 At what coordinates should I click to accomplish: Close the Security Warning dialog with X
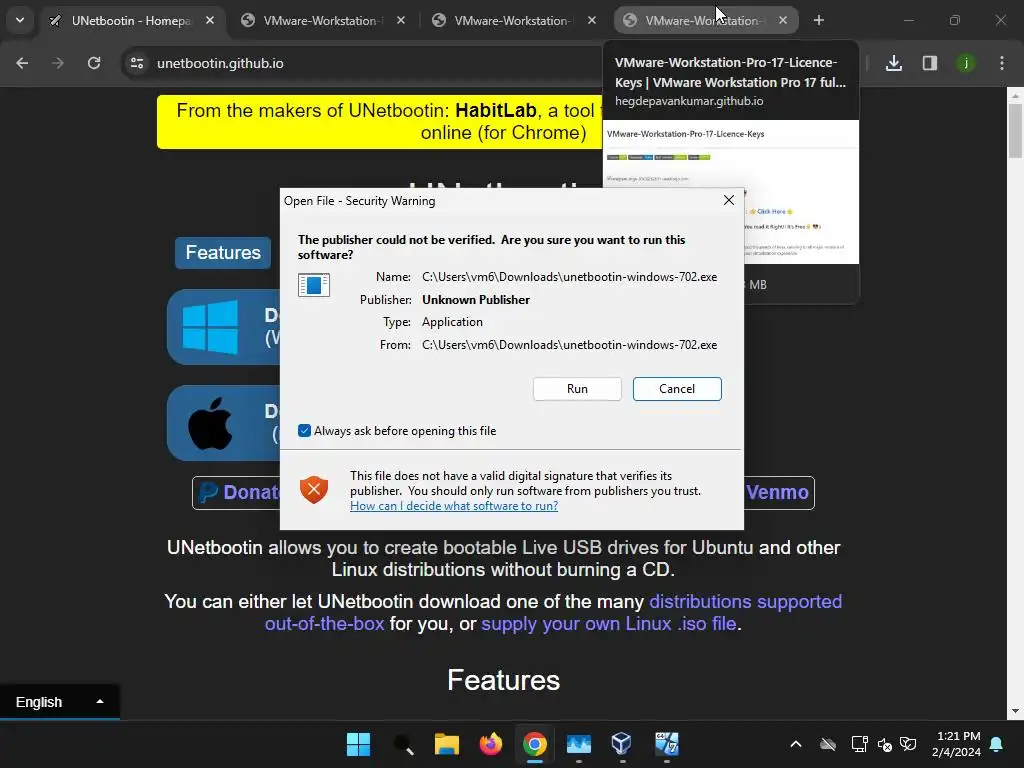point(729,200)
